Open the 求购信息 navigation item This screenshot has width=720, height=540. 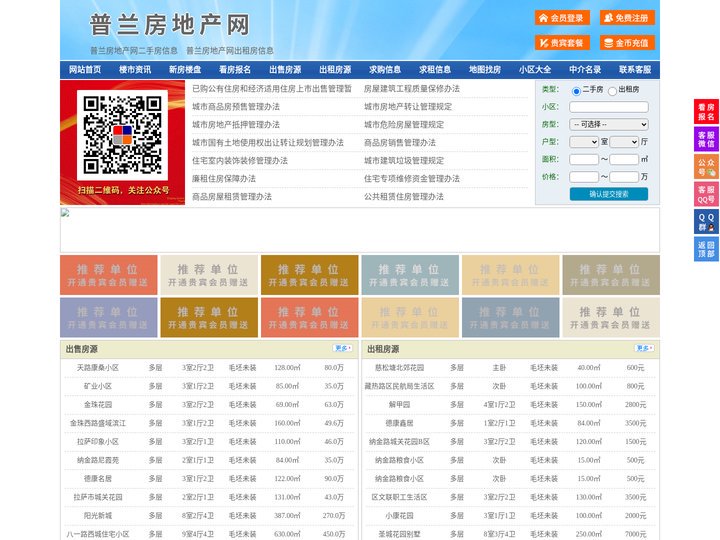coord(385,70)
